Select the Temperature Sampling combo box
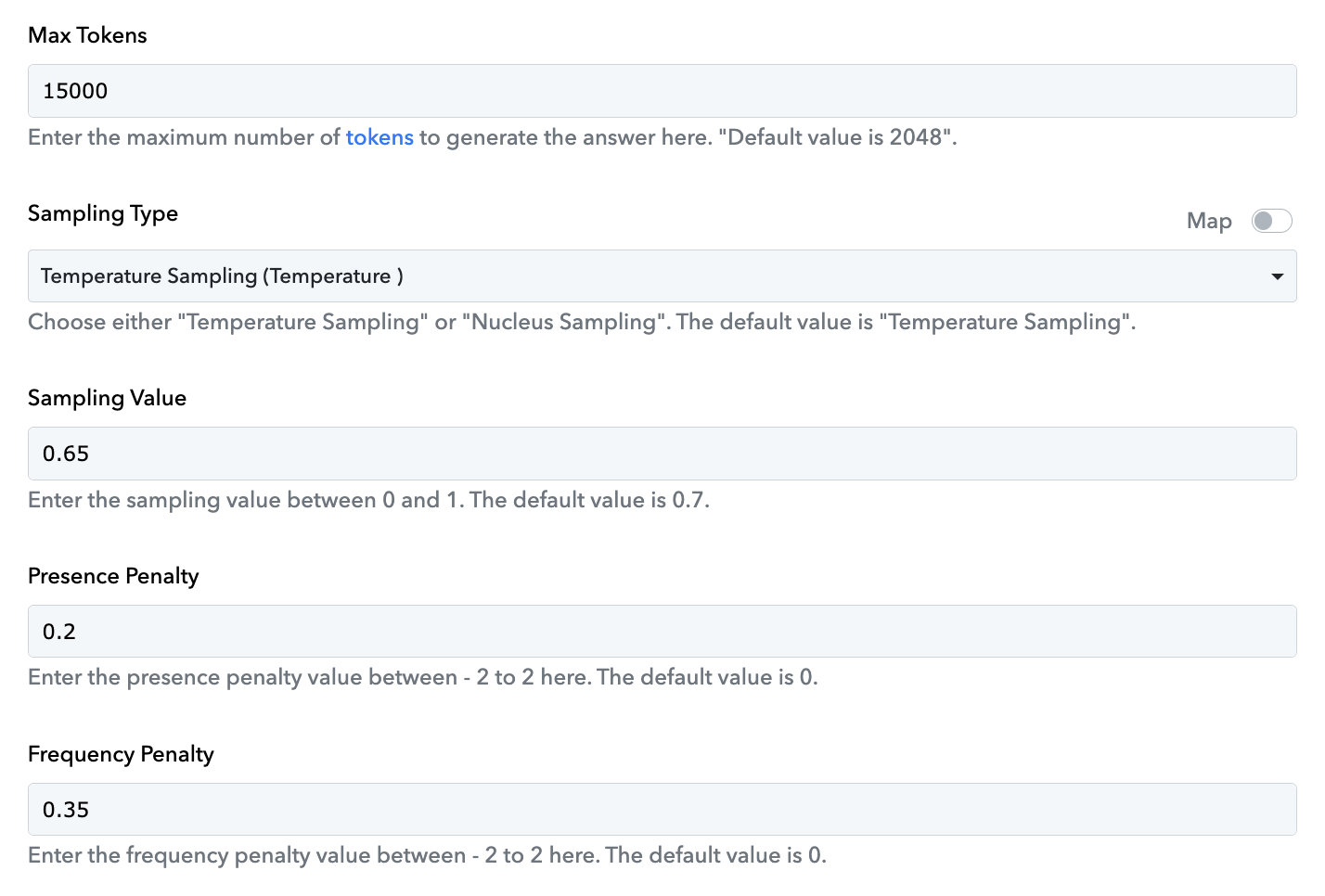This screenshot has width=1325, height=896. pos(662,275)
